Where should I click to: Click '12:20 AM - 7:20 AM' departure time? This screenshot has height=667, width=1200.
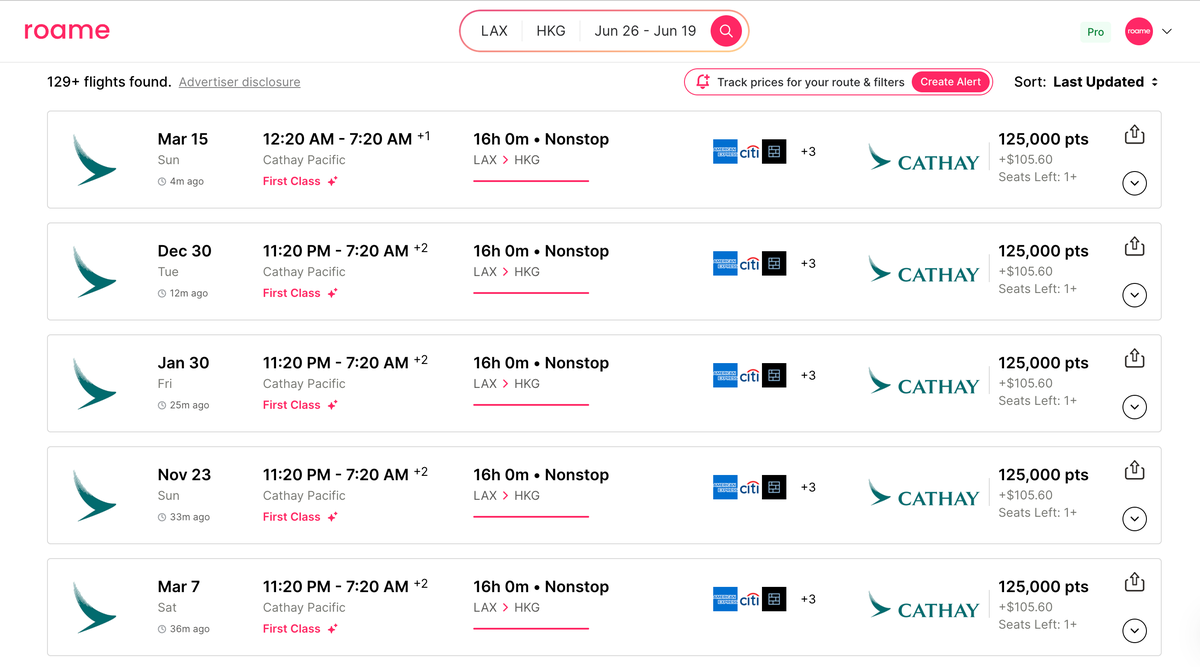(338, 139)
